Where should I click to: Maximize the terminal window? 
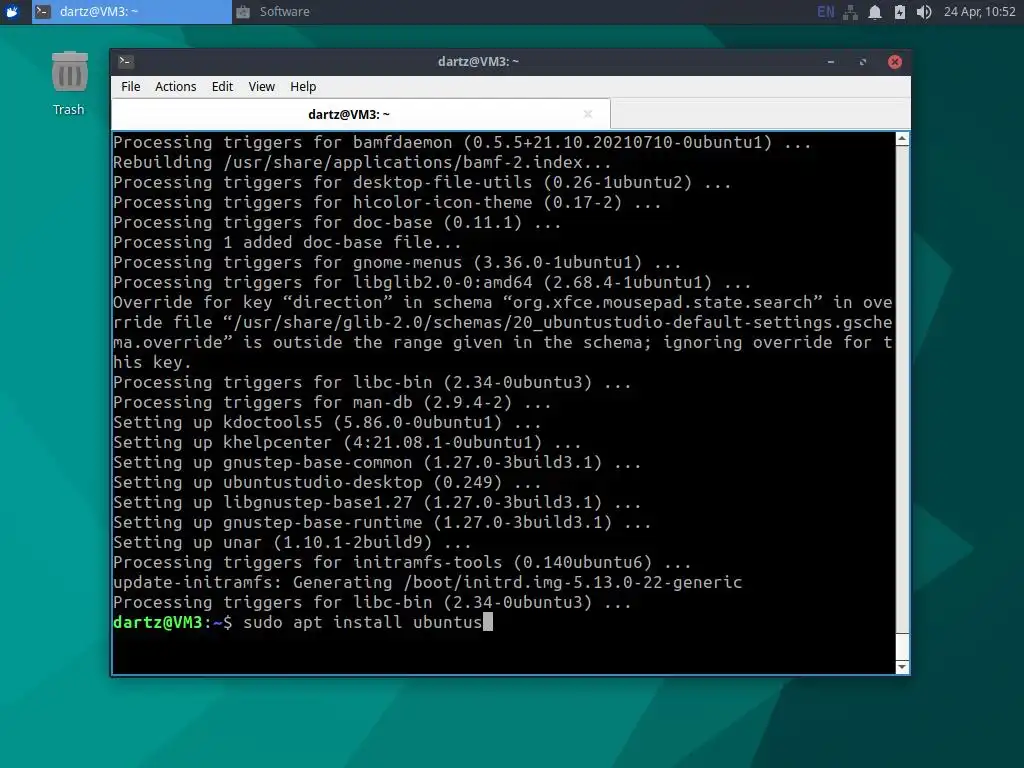tap(863, 61)
